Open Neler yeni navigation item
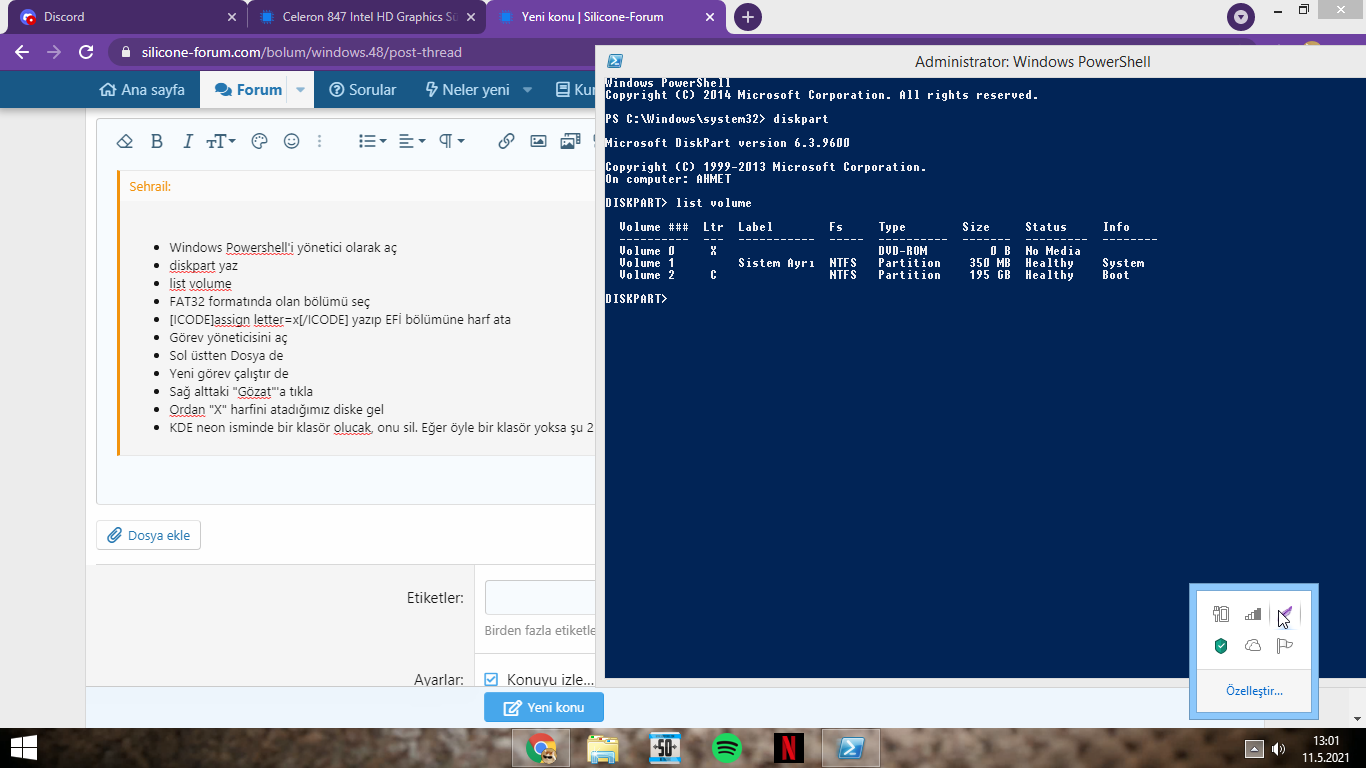This screenshot has height=768, width=1366. [x=467, y=89]
